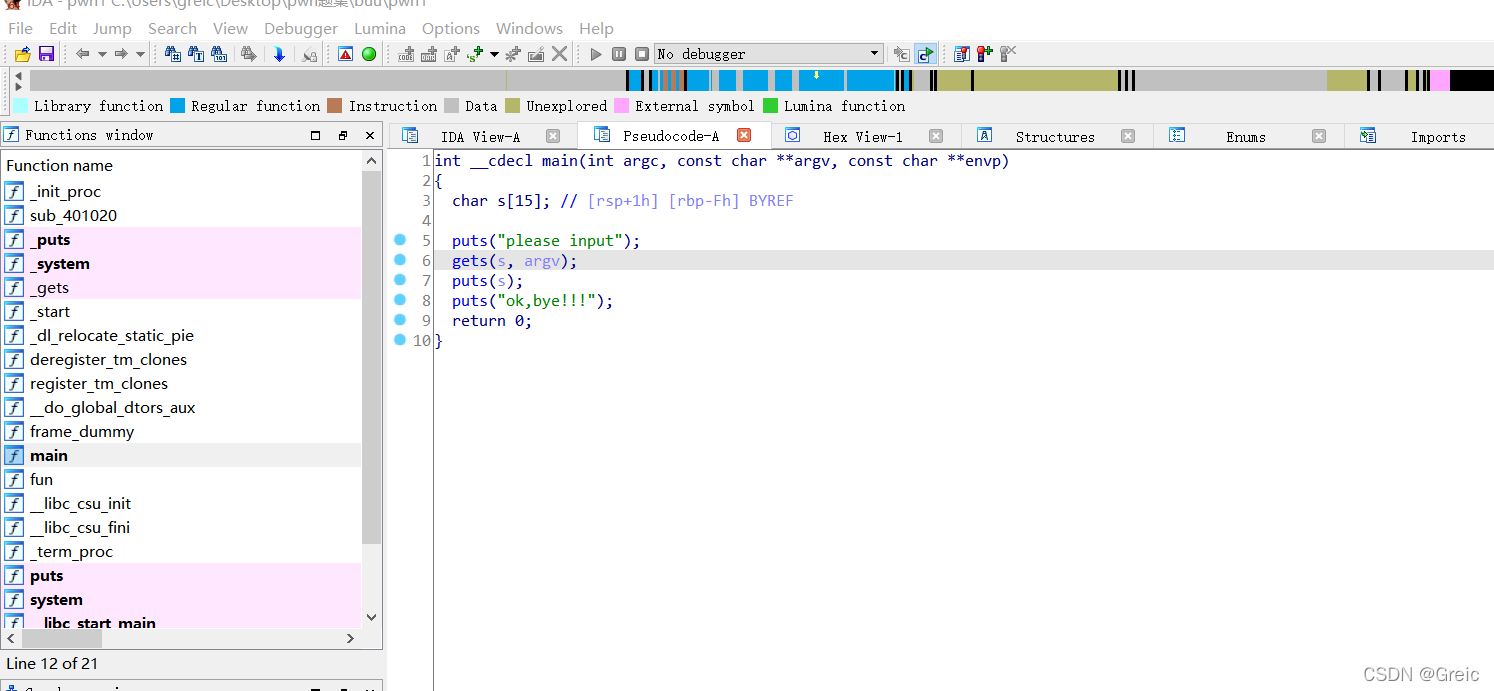Viewport: 1494px width, 691px height.
Task: Click the Enums tab icon
Action: (1177, 135)
